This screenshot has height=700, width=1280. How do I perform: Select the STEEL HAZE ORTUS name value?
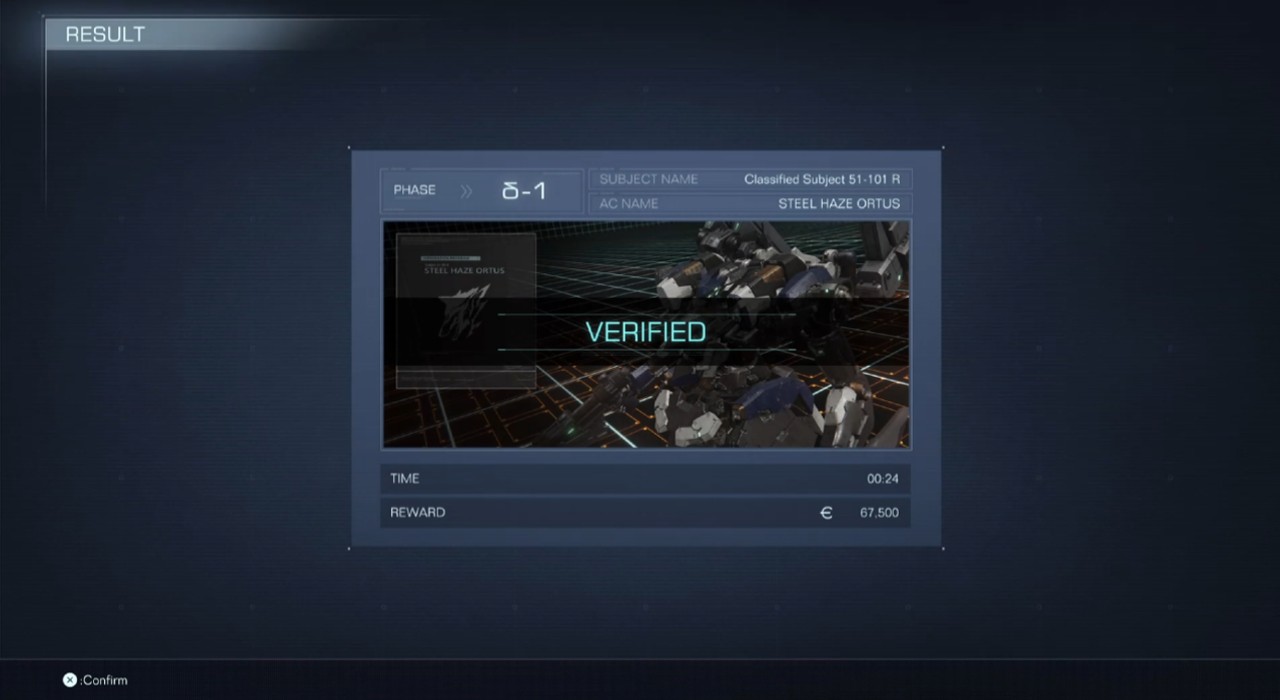point(838,203)
